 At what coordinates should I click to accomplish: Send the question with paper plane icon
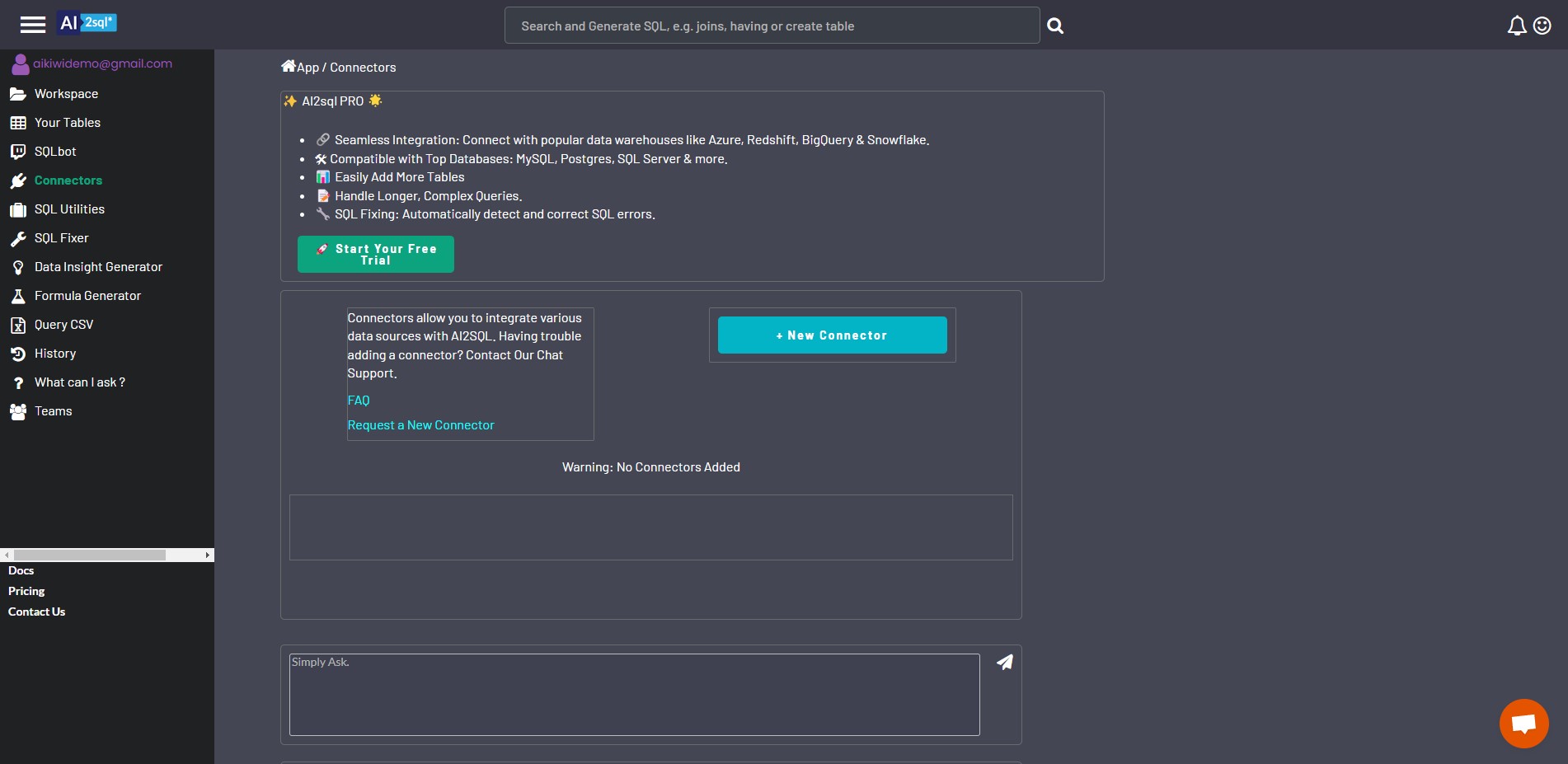(1004, 662)
